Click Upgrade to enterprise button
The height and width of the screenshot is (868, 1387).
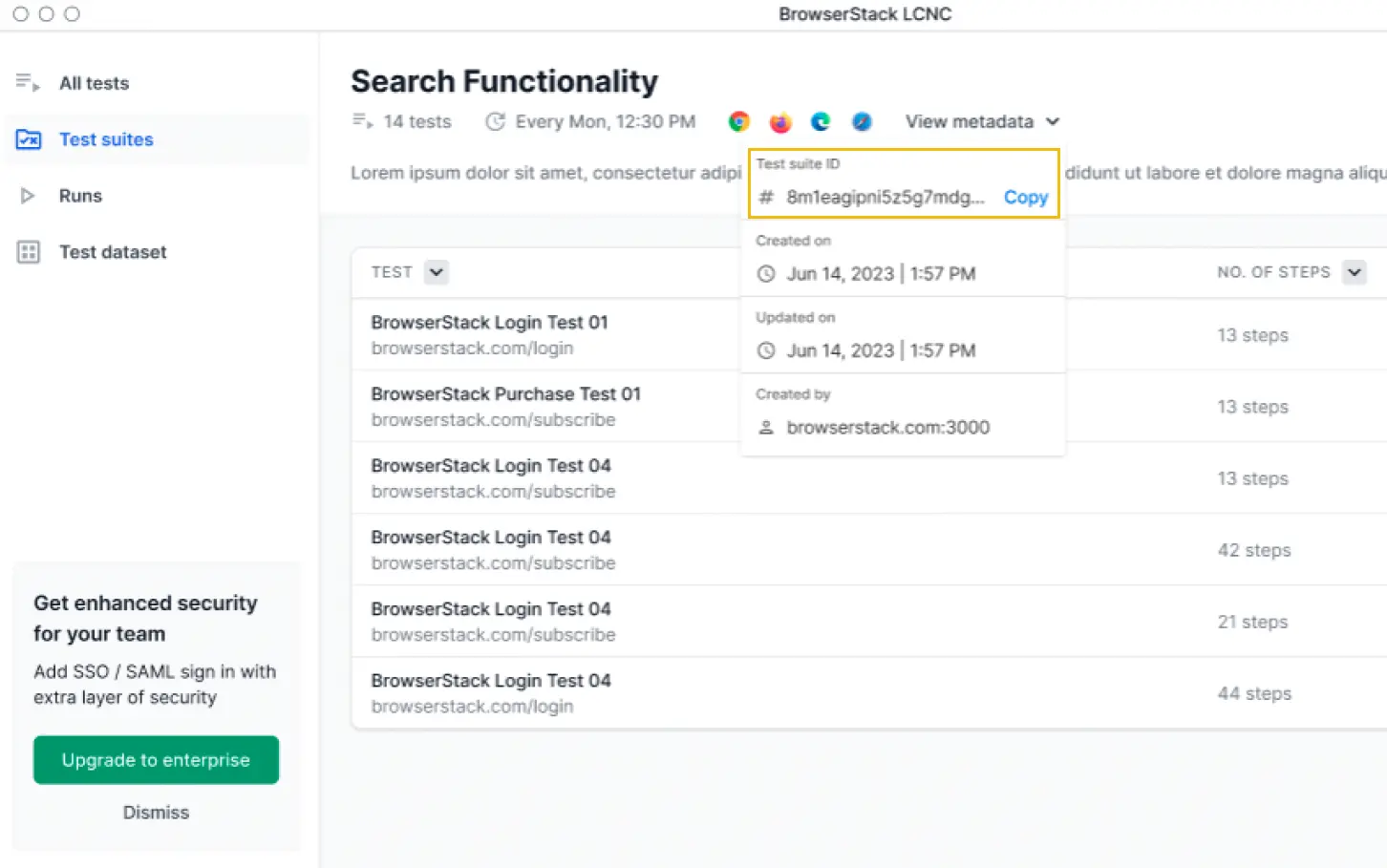[156, 760]
